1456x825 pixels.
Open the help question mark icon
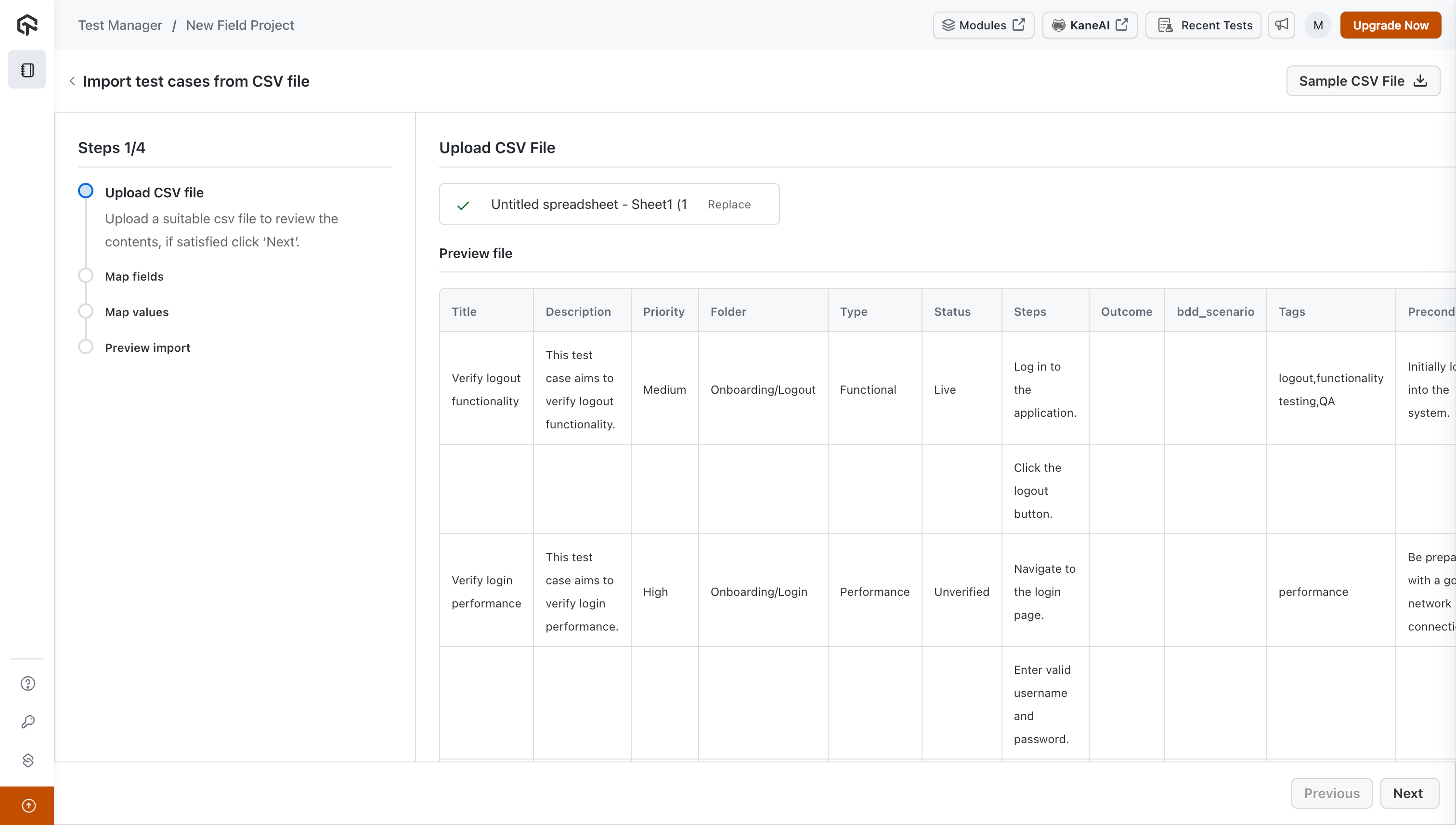point(28,683)
